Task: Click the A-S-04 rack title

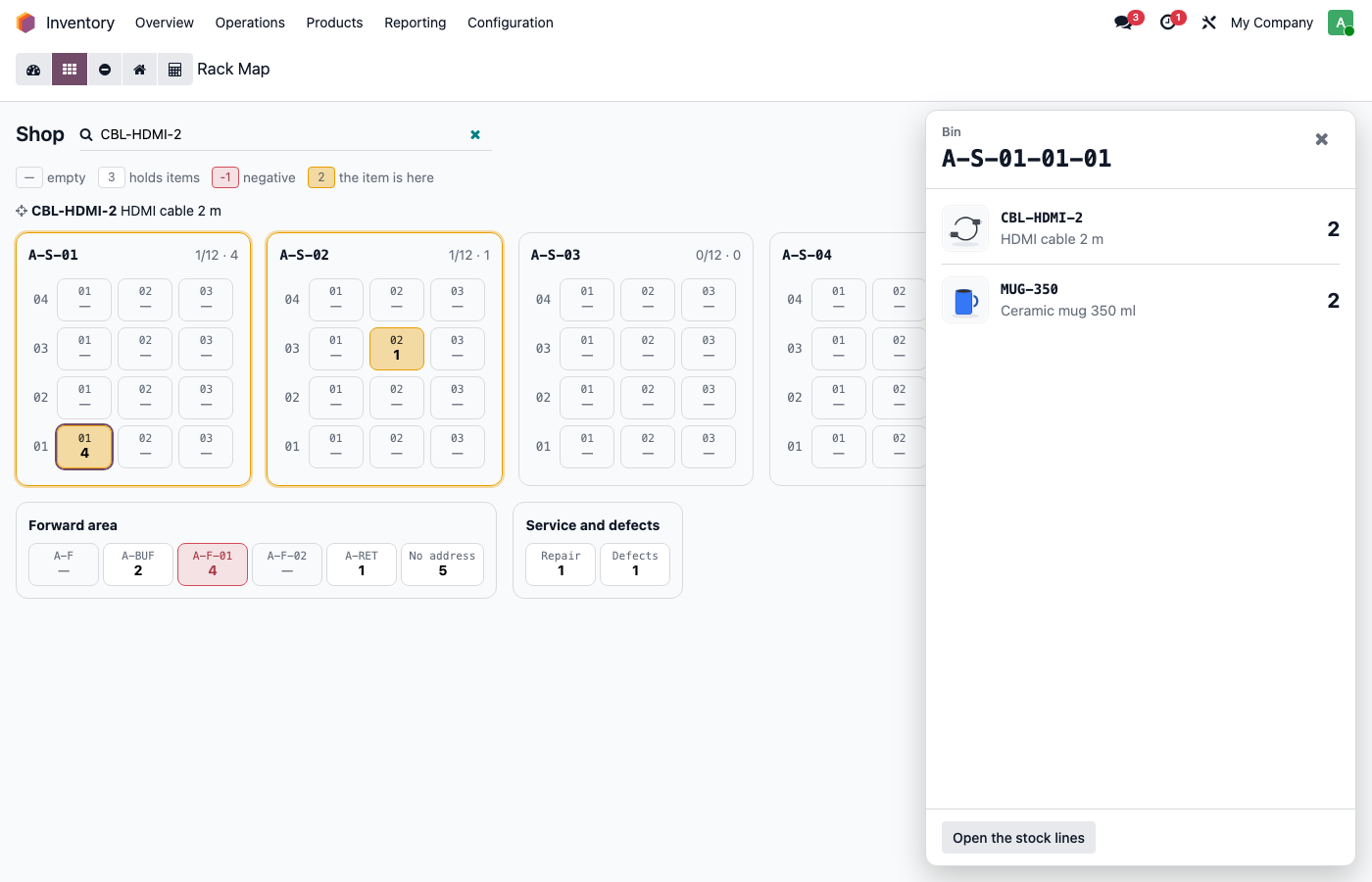Action: [x=807, y=255]
